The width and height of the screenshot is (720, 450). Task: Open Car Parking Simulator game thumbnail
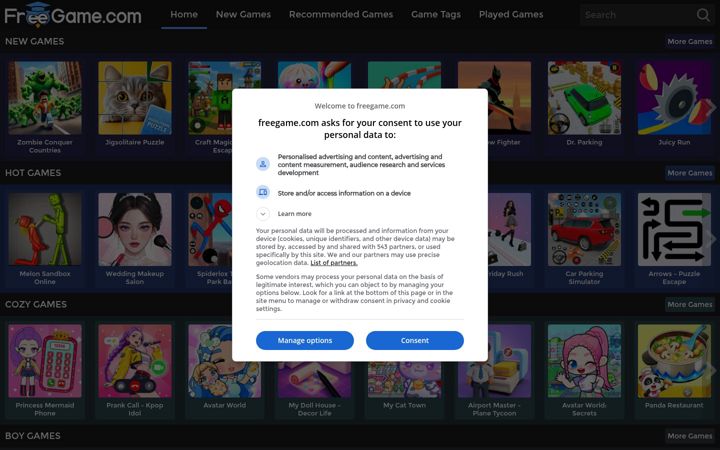click(584, 229)
